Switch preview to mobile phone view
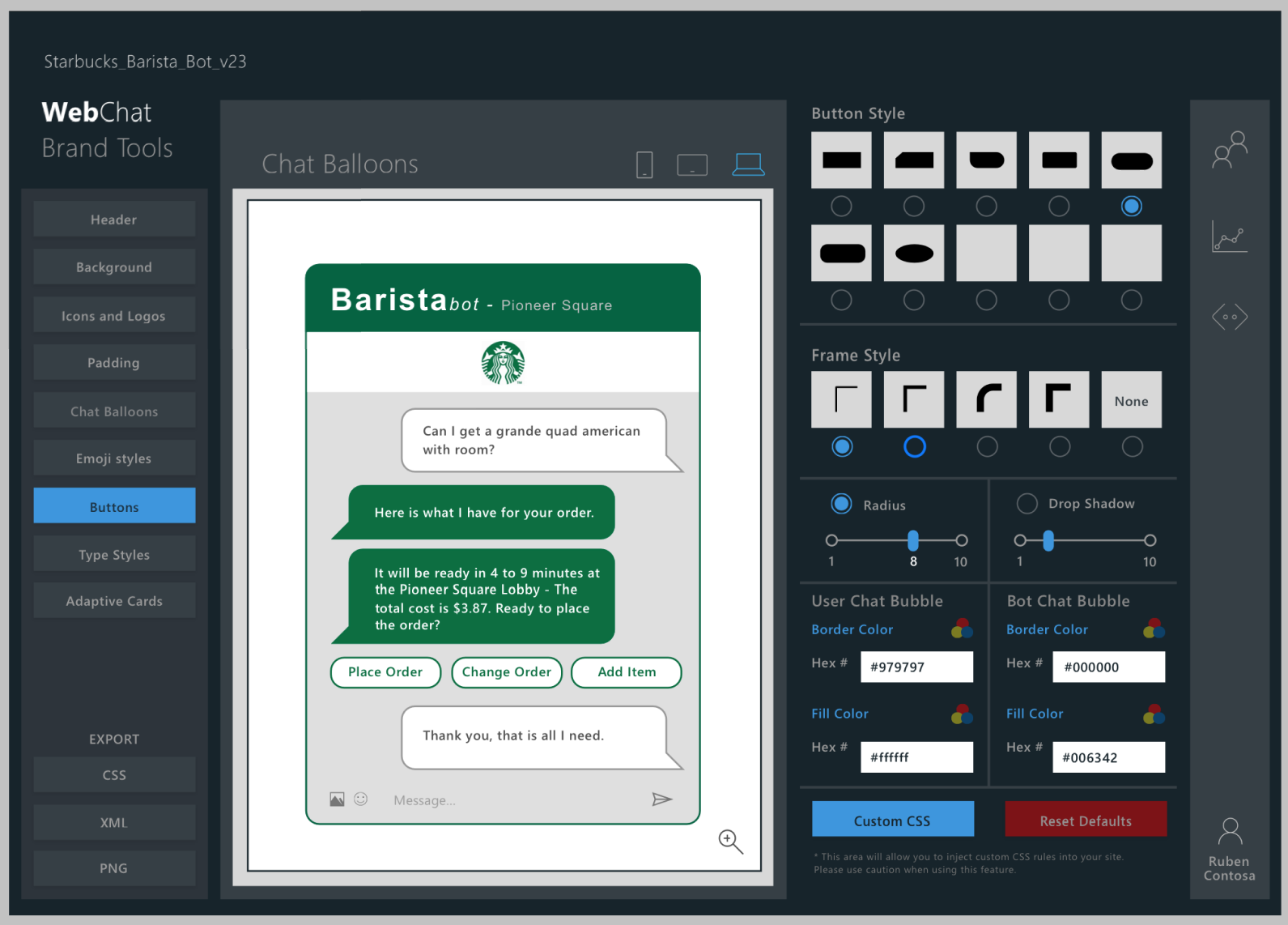The image size is (1288, 925). tap(644, 164)
